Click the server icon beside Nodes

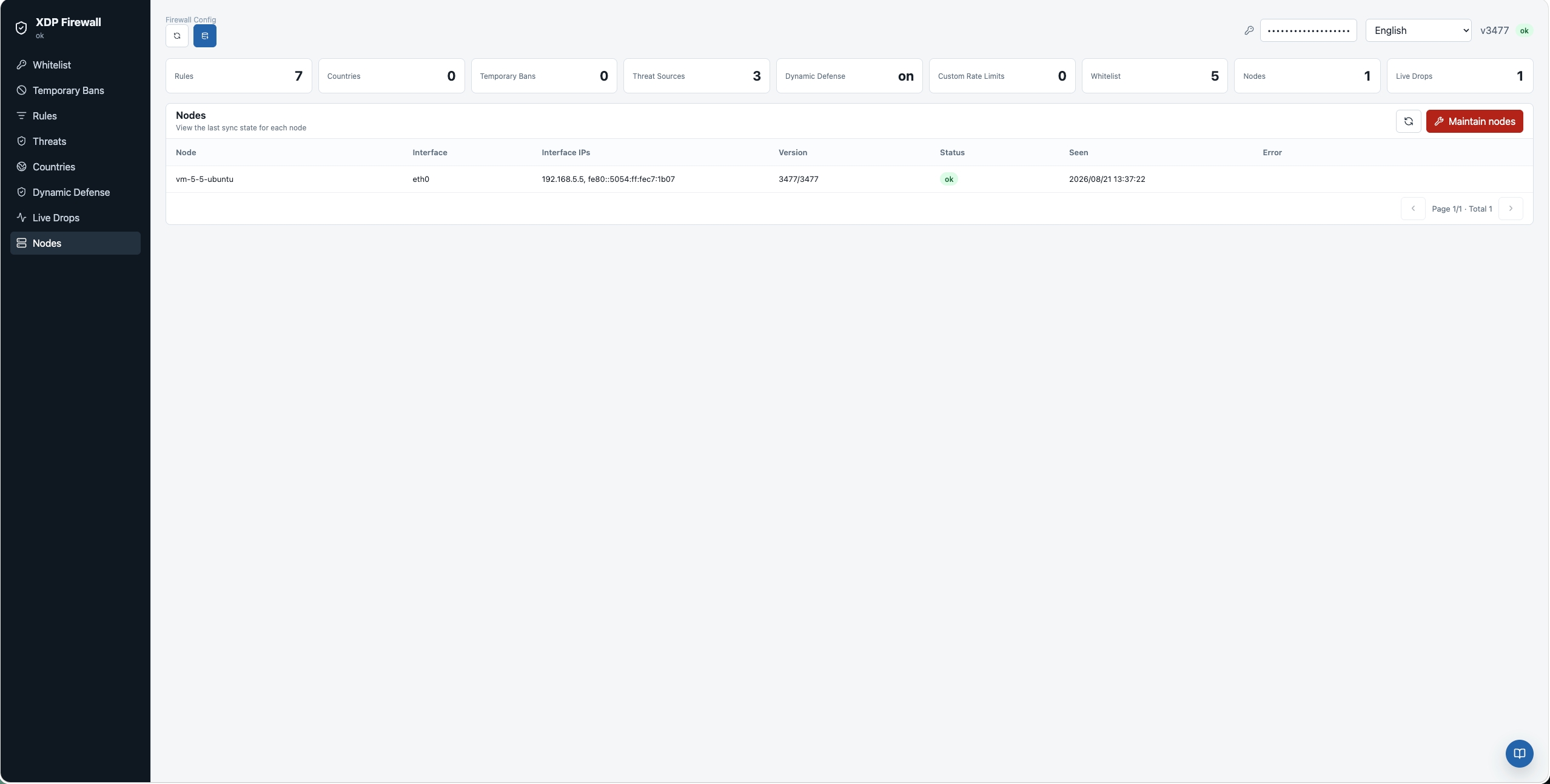click(x=21, y=243)
